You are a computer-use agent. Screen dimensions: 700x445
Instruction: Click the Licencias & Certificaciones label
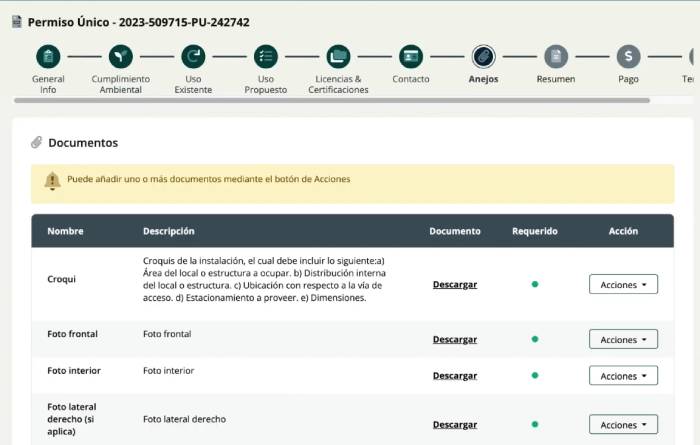tap(338, 84)
